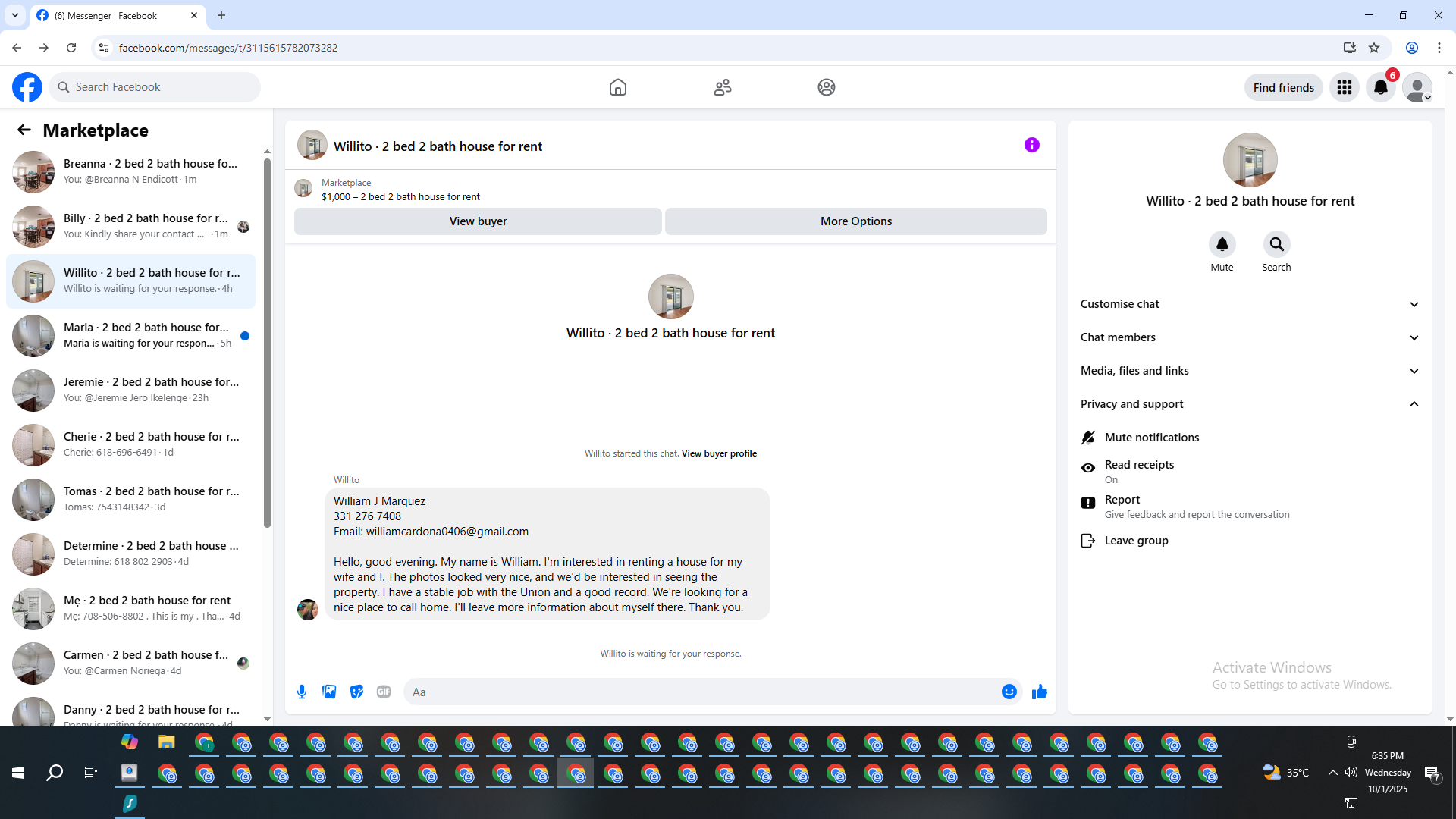
Task: Click the View buyer button
Action: coord(478,221)
